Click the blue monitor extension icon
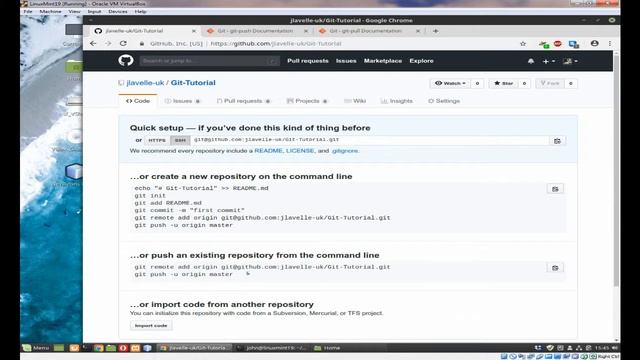 [573, 44]
